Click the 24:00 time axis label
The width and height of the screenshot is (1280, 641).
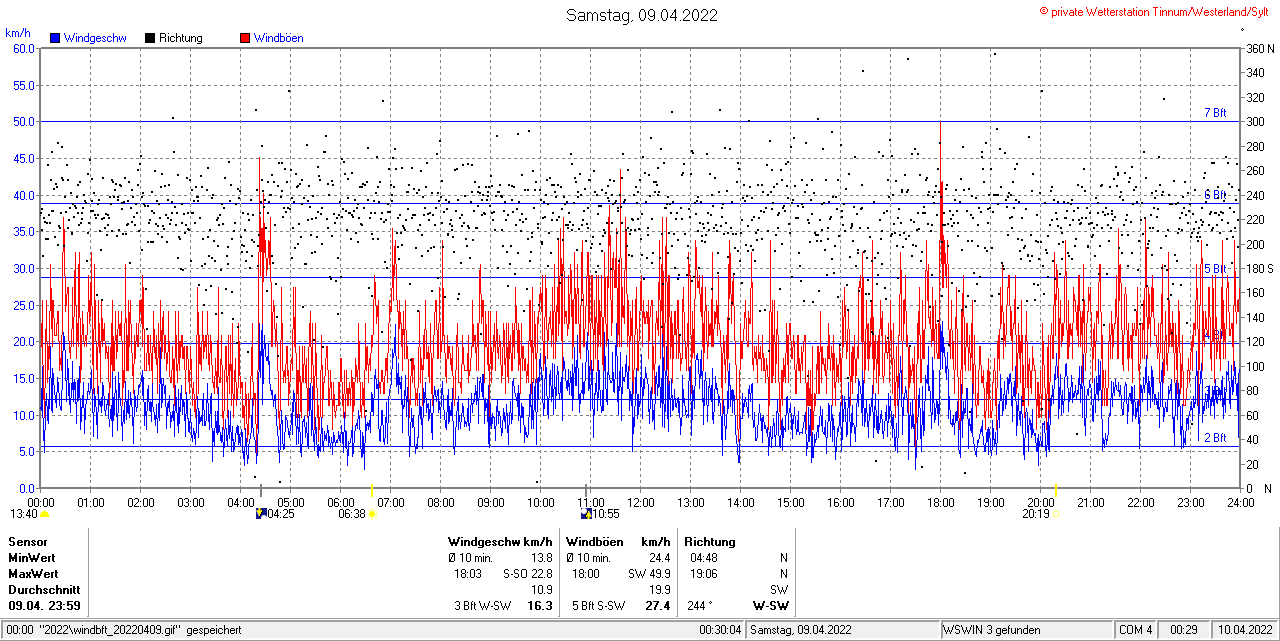pyautogui.click(x=1241, y=502)
